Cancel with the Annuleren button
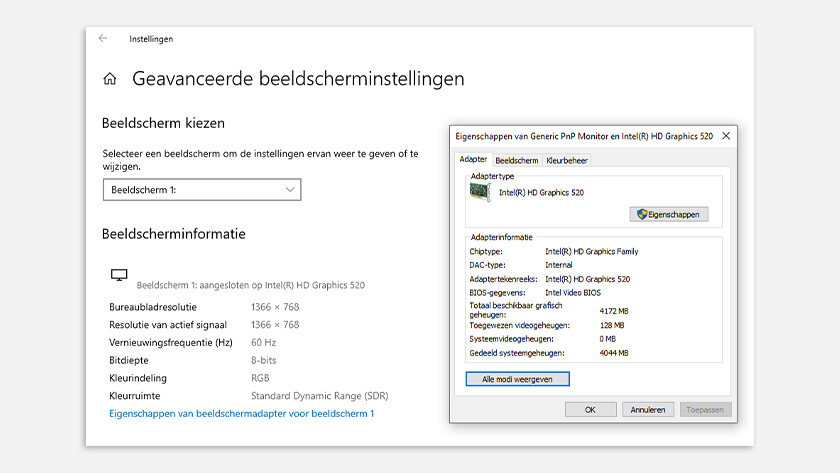840x473 pixels. coord(648,409)
